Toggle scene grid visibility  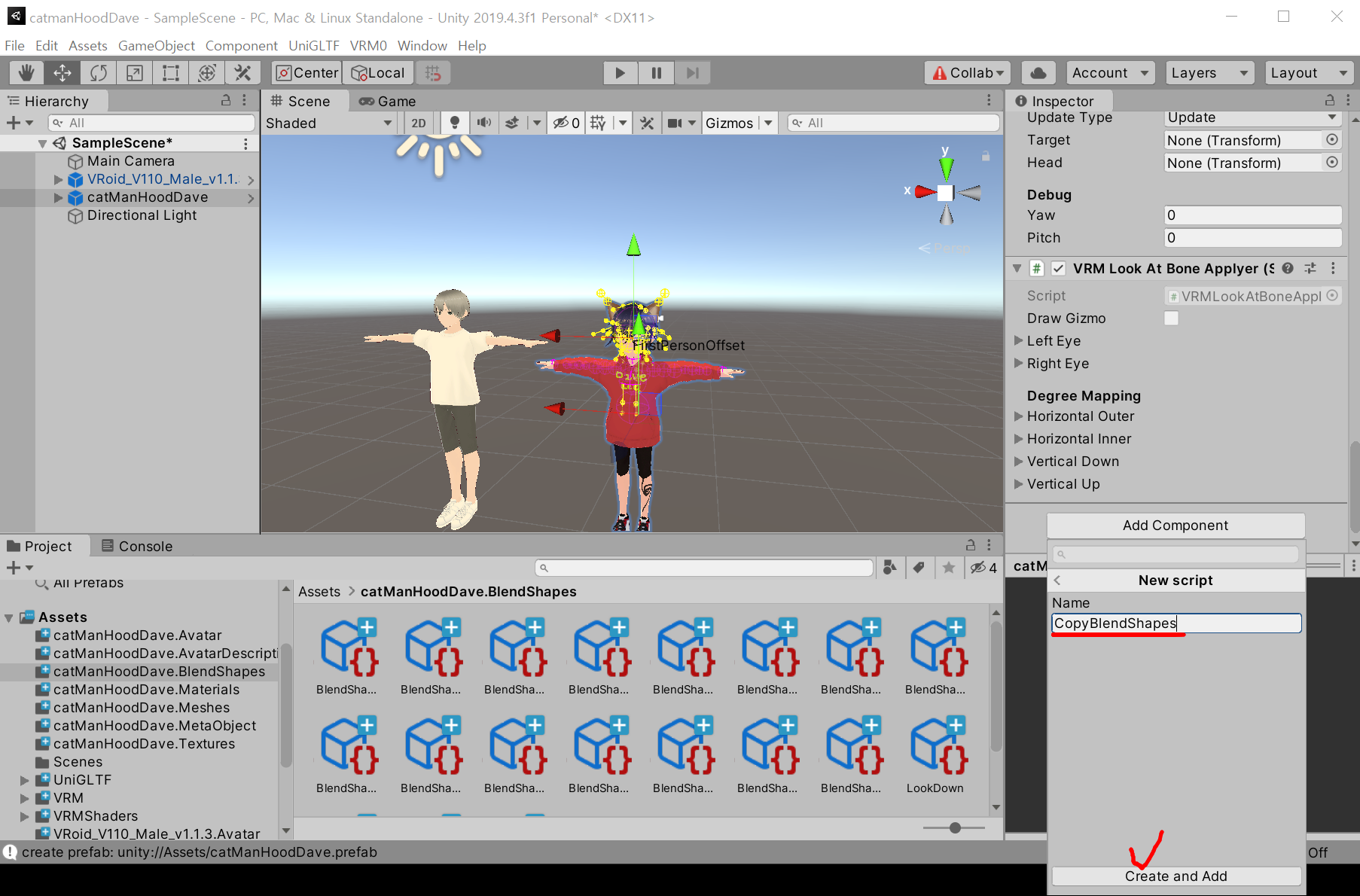(x=598, y=123)
